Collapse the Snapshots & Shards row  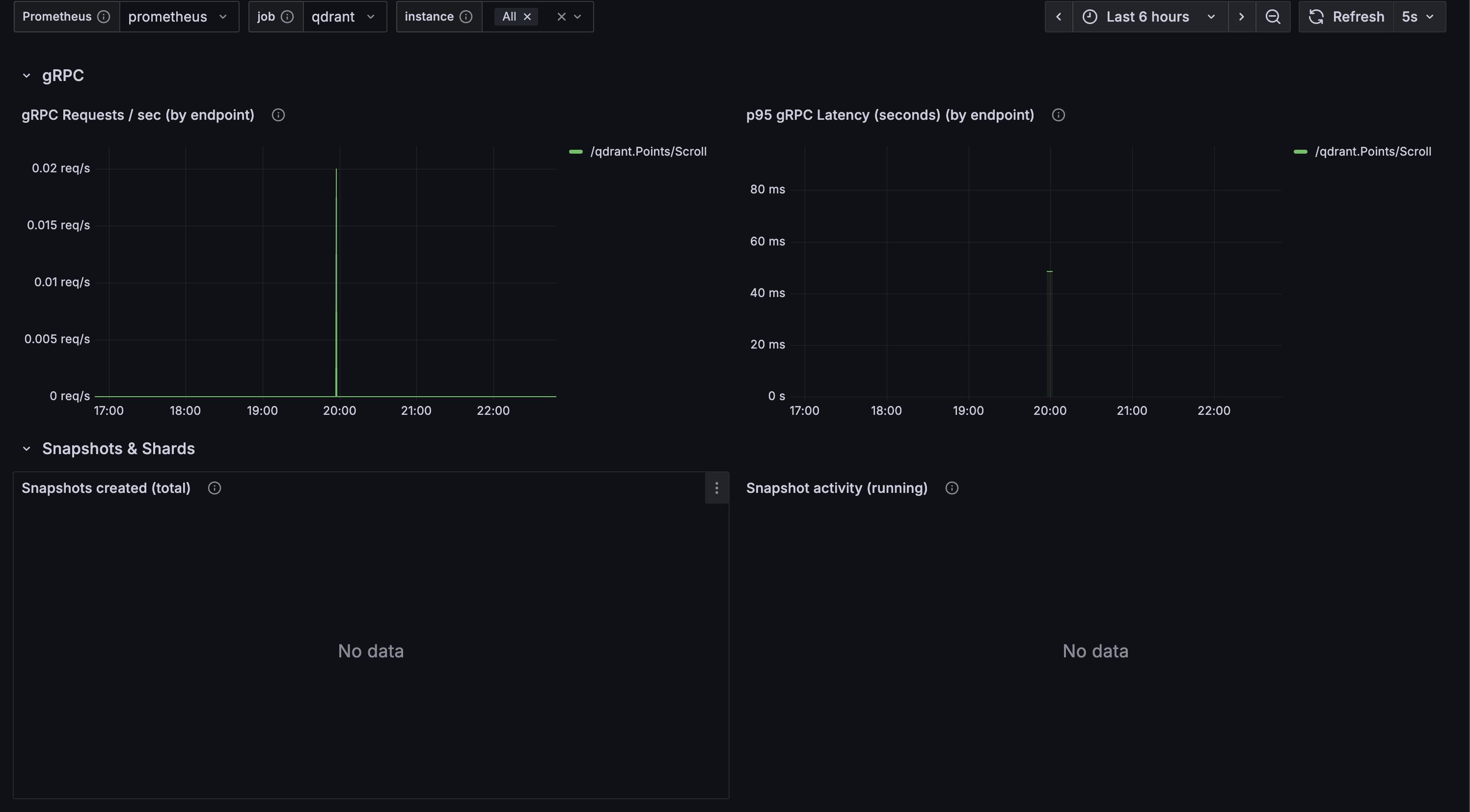(26, 449)
